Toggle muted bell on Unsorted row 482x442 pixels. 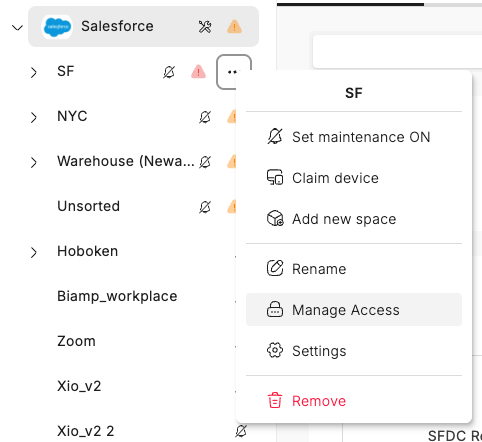click(205, 207)
